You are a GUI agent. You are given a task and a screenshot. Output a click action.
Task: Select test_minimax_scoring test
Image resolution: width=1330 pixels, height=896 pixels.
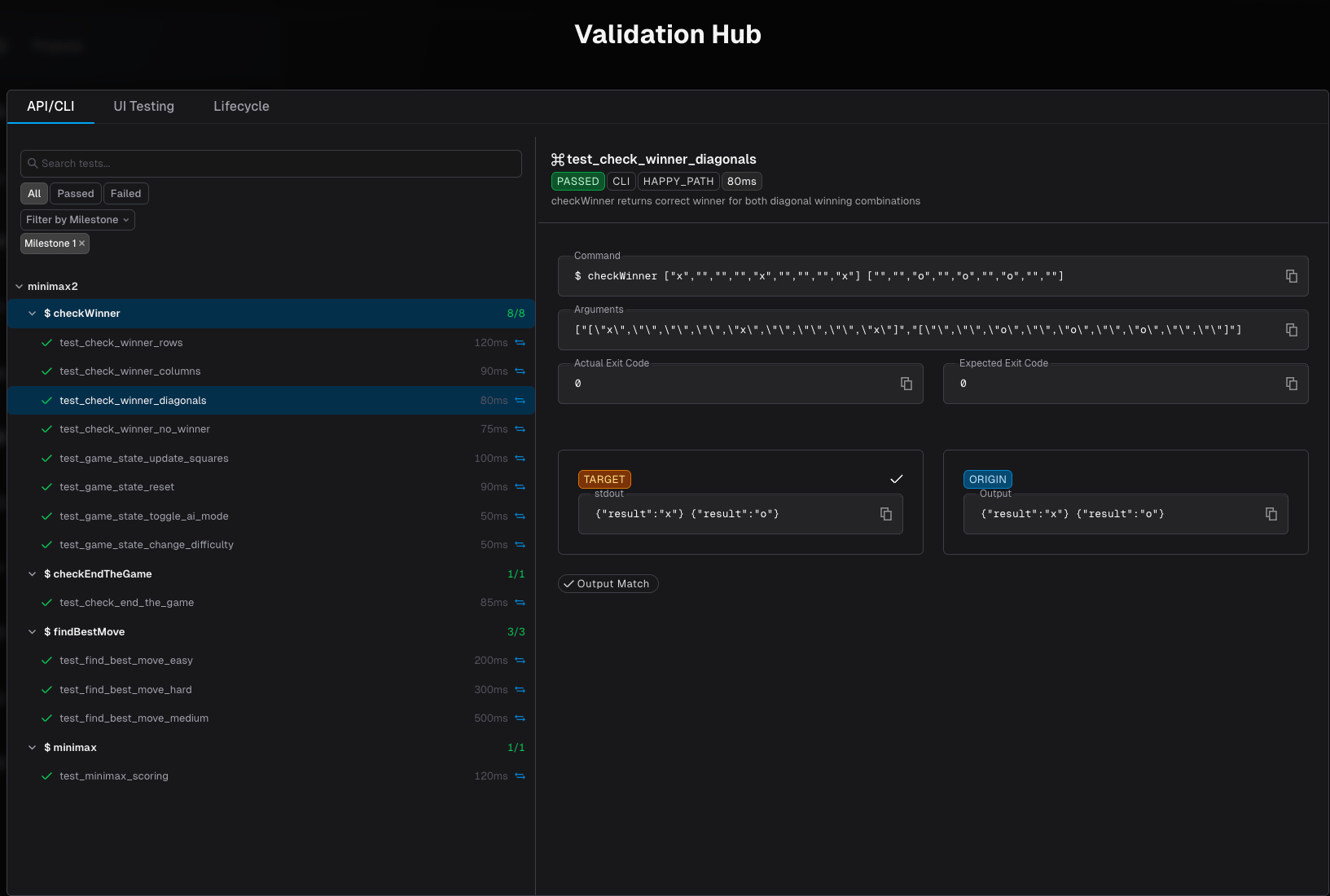coord(271,776)
